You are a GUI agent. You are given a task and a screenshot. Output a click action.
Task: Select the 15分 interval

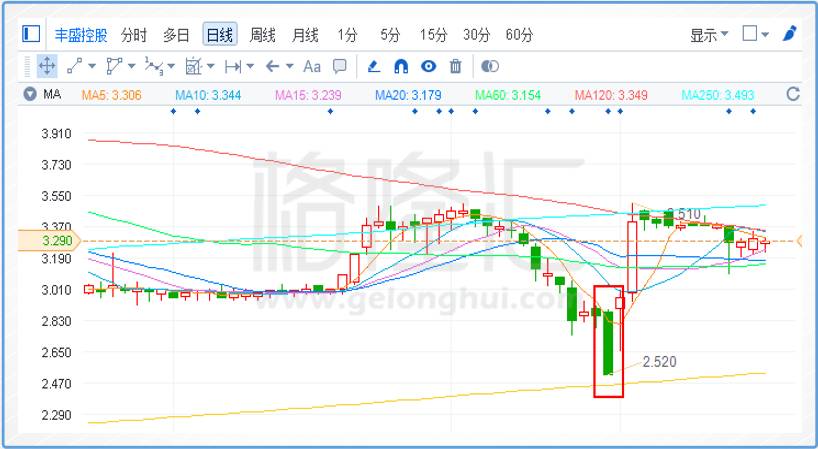click(434, 35)
